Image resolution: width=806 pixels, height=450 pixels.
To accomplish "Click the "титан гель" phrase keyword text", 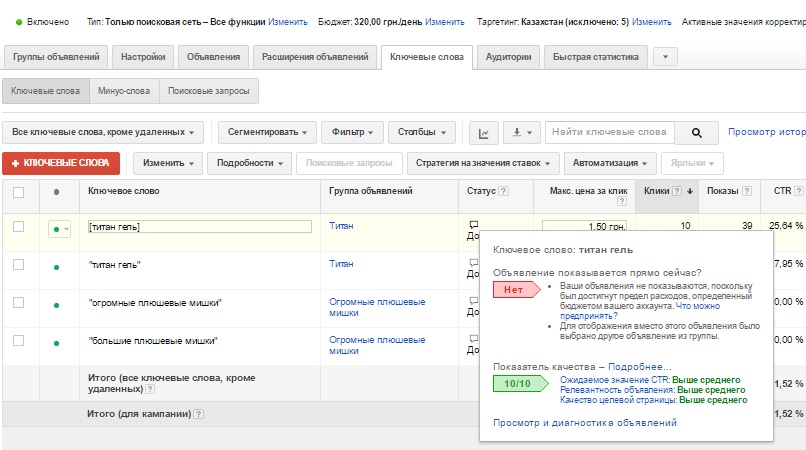I will tap(115, 265).
